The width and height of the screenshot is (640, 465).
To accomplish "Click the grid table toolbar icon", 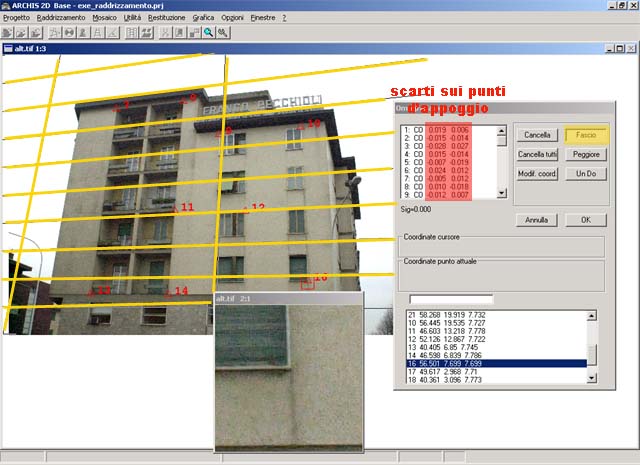I will click(x=132, y=33).
